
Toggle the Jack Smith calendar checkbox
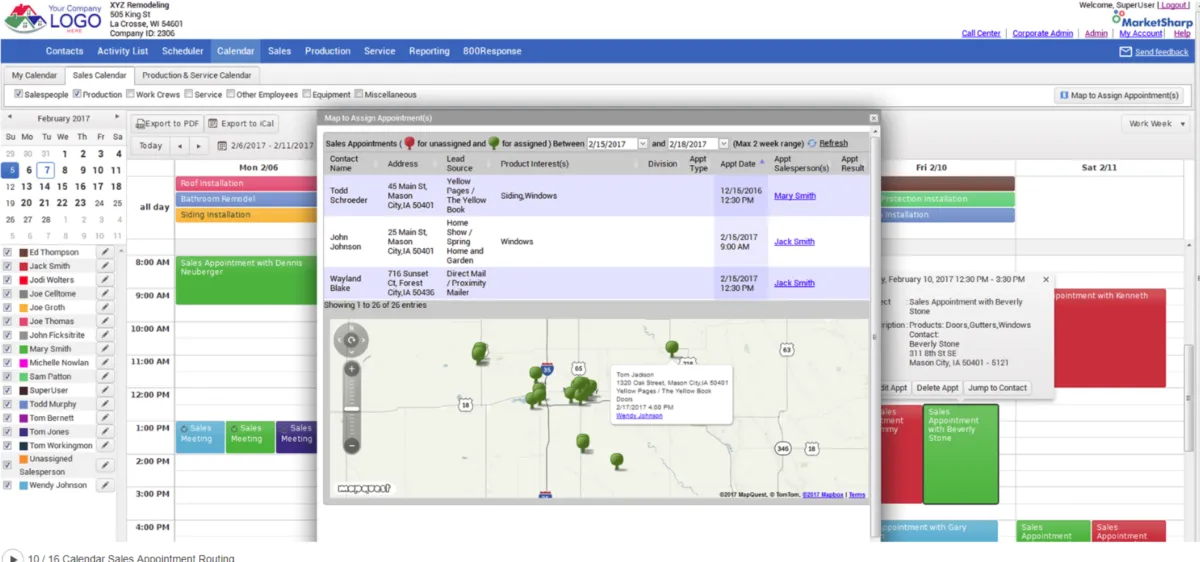pos(9,266)
